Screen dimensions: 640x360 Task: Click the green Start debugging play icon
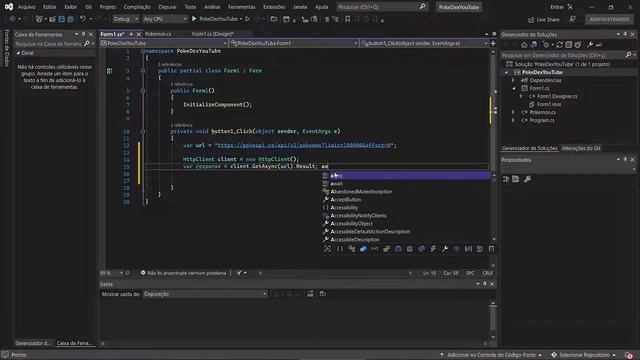point(194,19)
